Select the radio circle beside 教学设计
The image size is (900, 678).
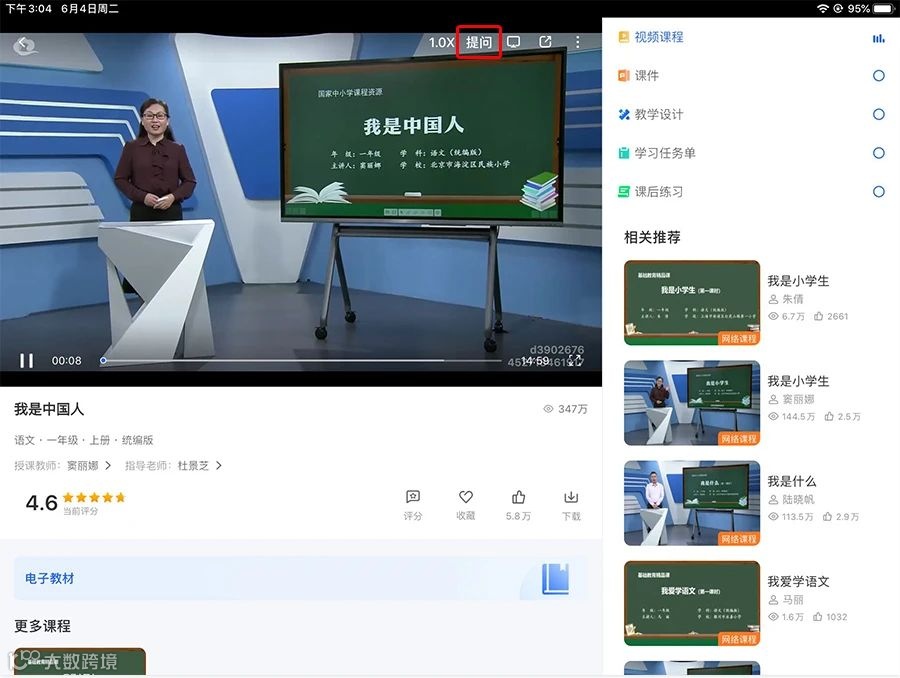click(878, 114)
